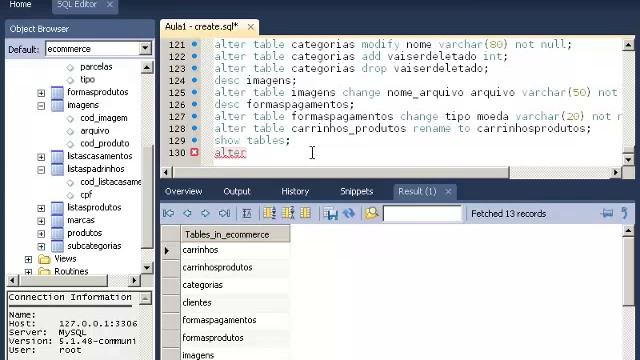
Task: Click column icon beside cod_imagem
Action: click(x=70, y=118)
